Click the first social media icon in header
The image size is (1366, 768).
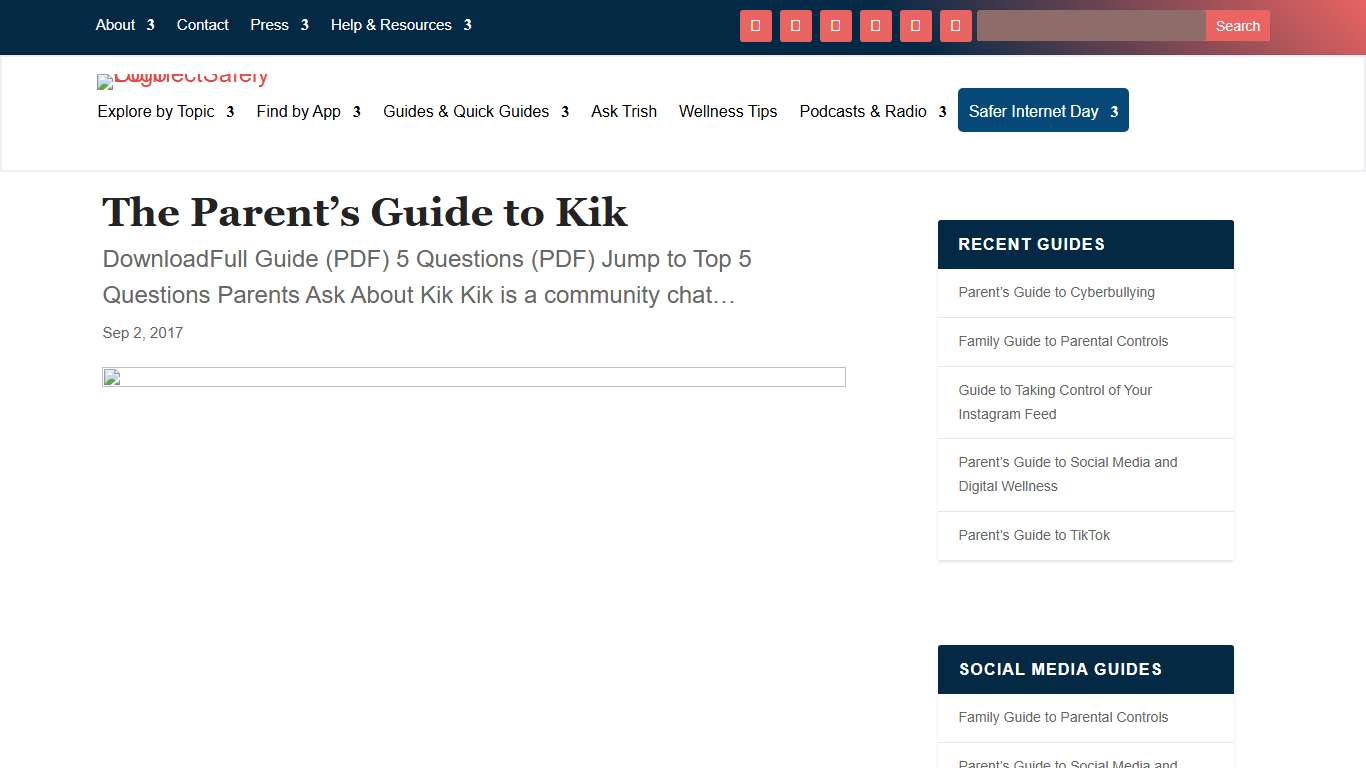pos(756,26)
